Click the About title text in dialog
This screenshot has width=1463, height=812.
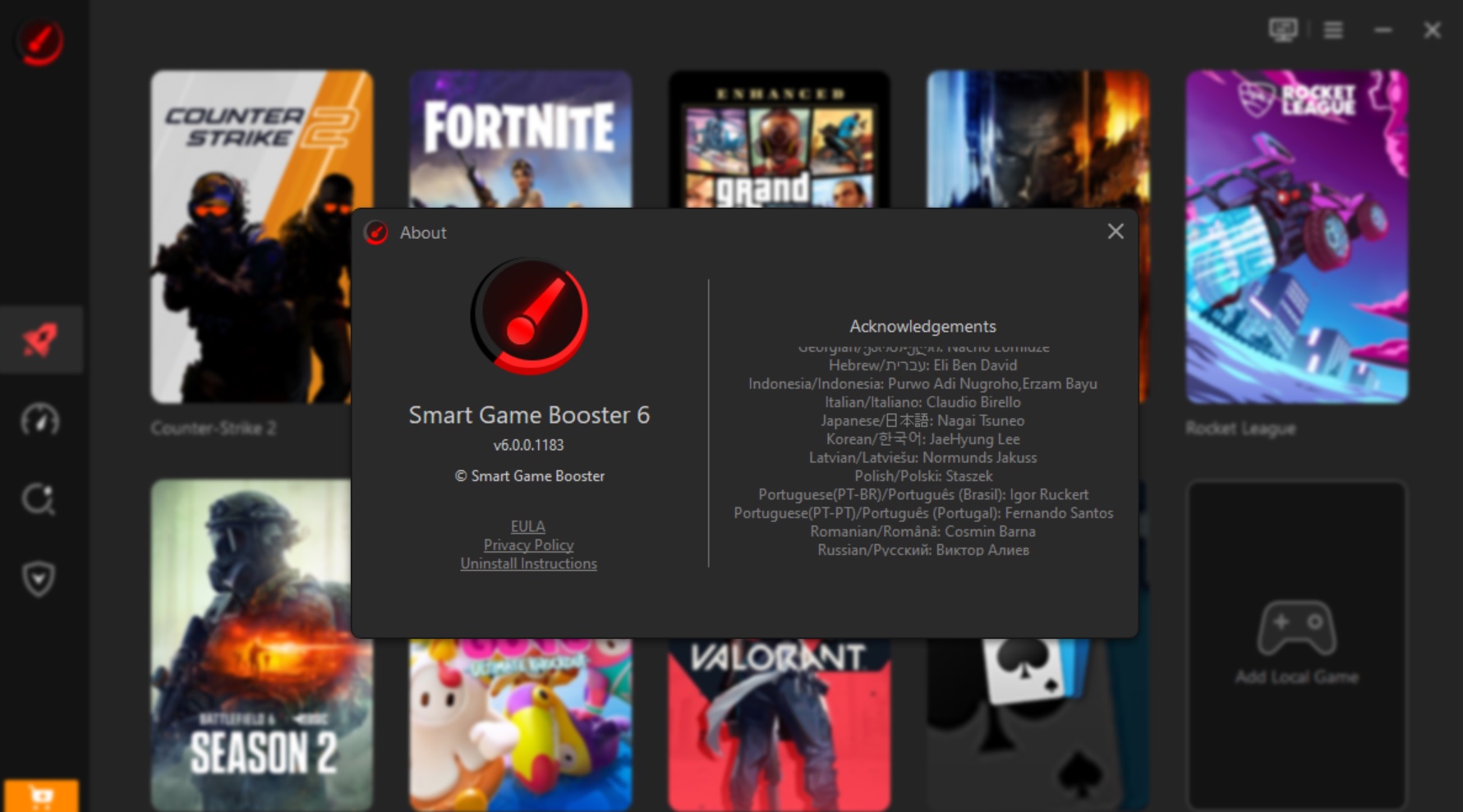click(x=423, y=233)
